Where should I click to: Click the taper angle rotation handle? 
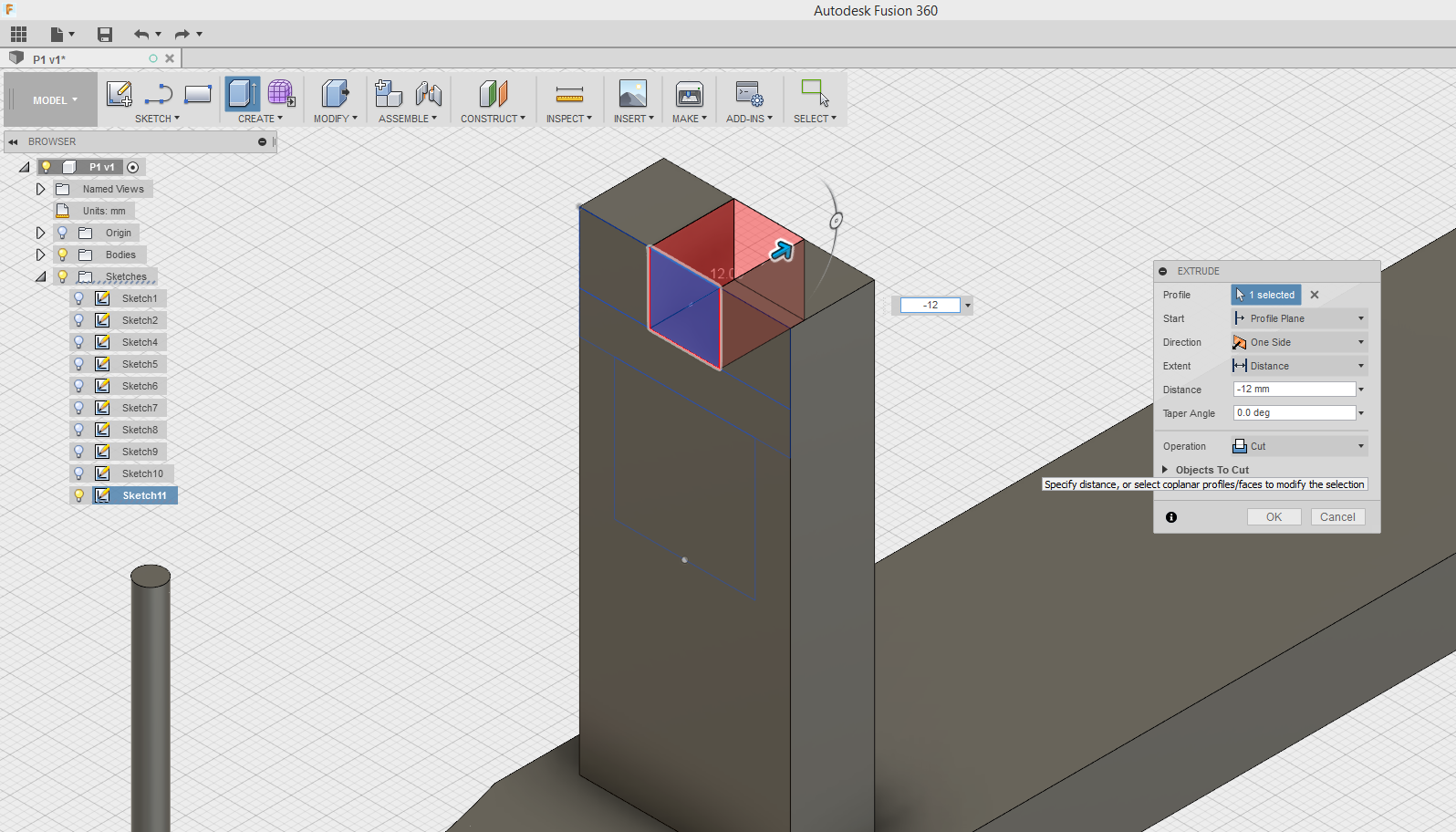click(x=836, y=220)
